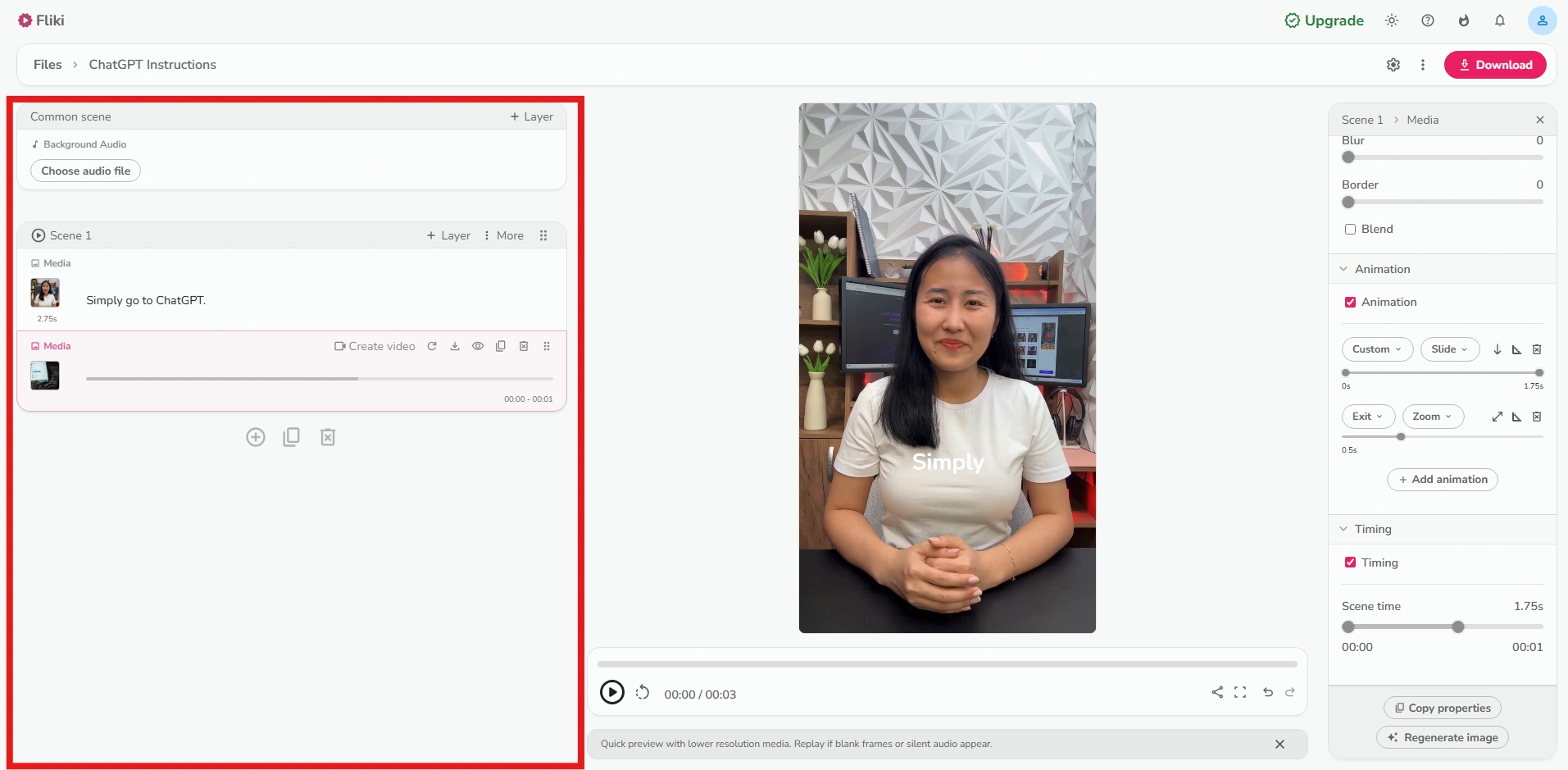Duplicate scene icon below Scene 1
1568x770 pixels.
click(x=291, y=437)
